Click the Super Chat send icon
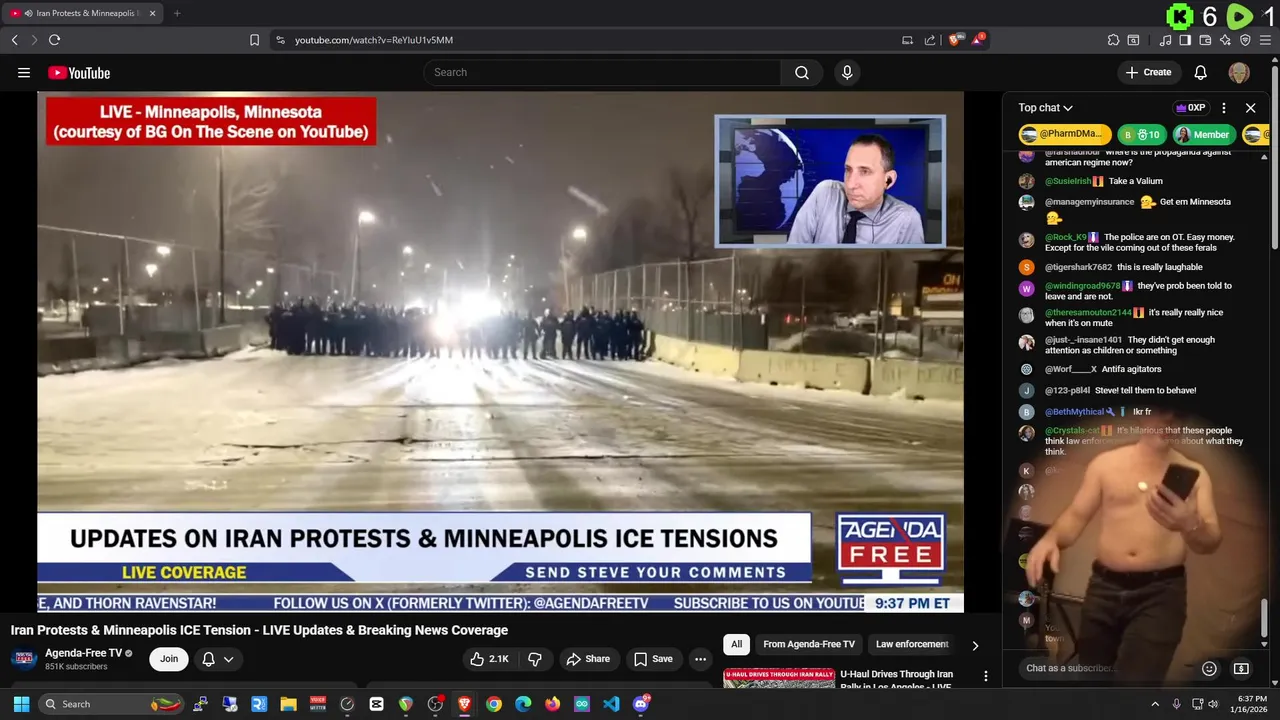 point(1241,668)
